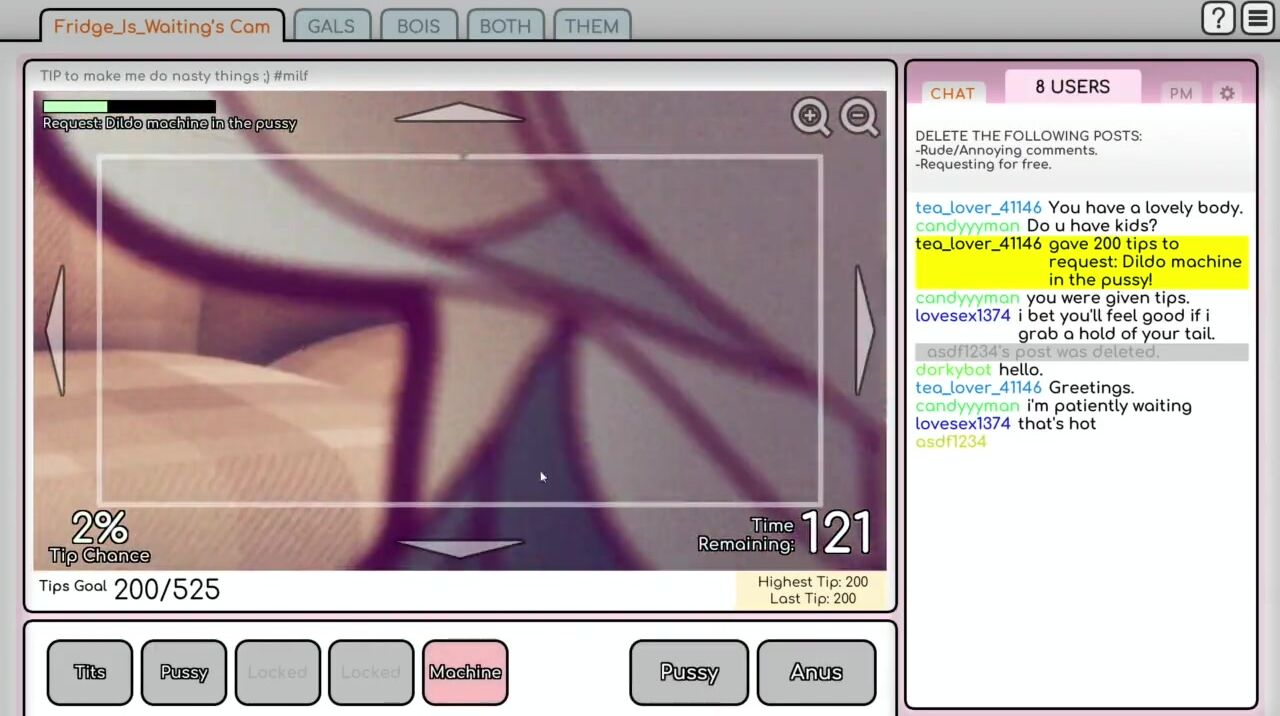Open the THEM tab
The image size is (1280, 716).
click(591, 26)
